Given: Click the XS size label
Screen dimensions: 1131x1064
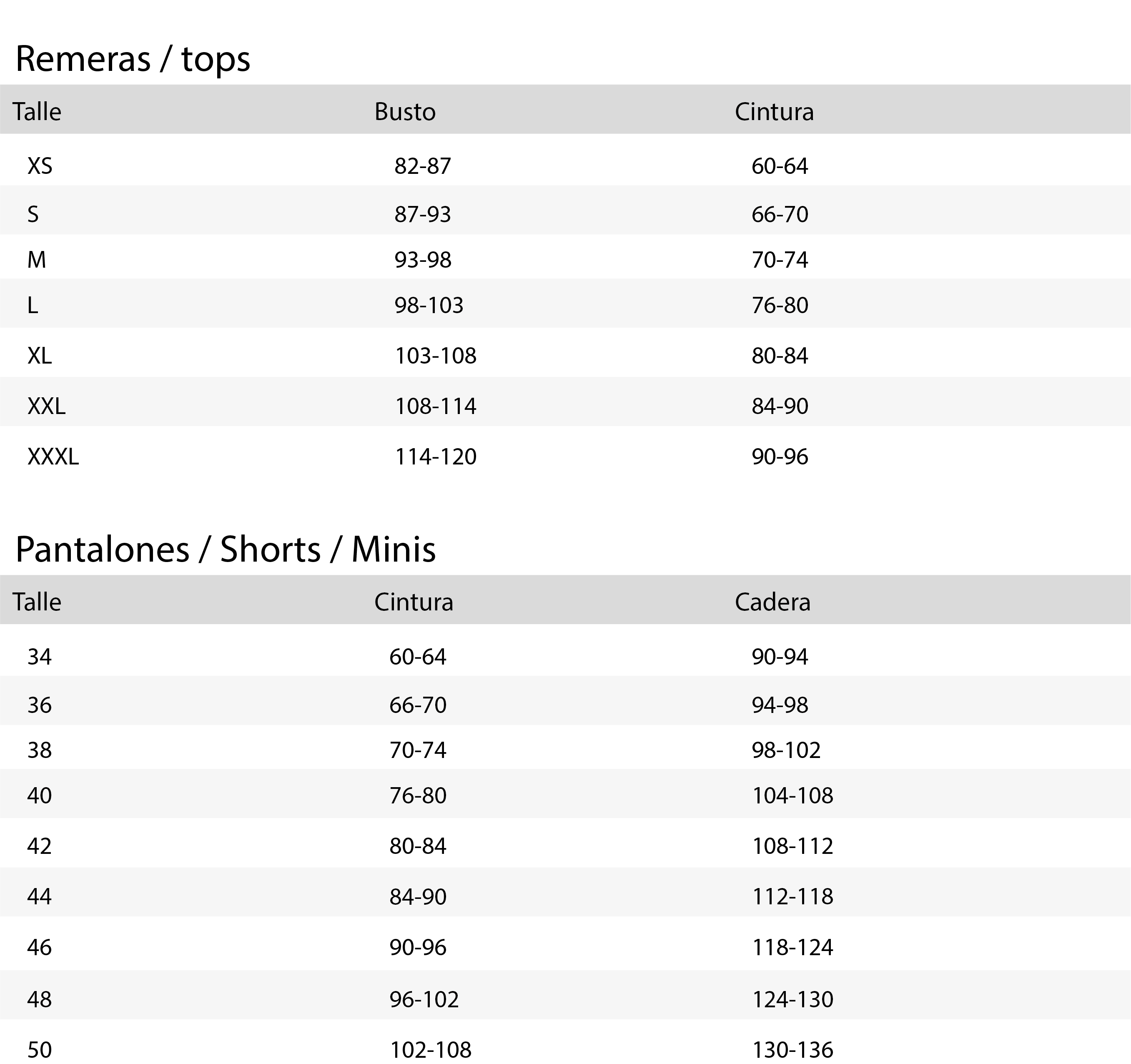Looking at the screenshot, I should click(40, 166).
